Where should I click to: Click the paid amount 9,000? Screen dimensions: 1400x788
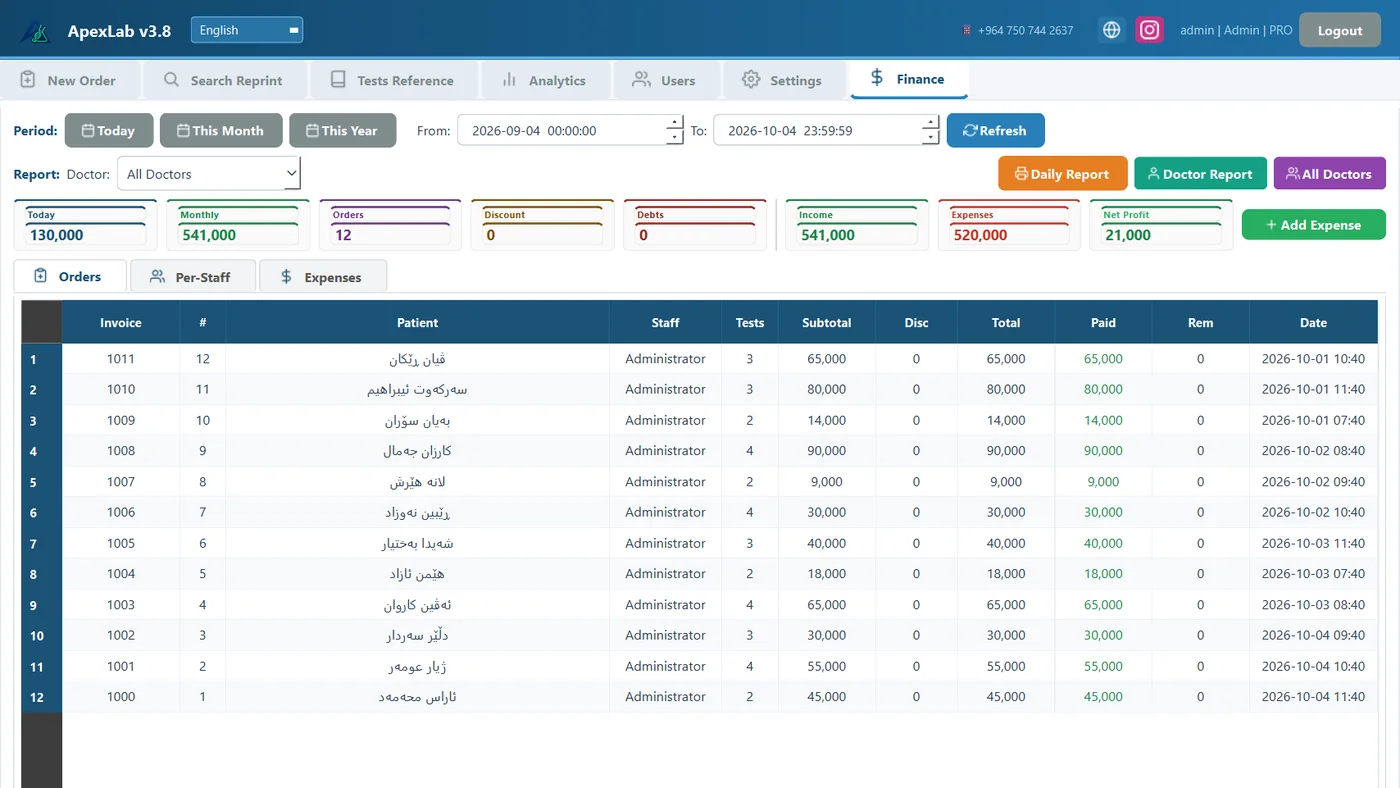click(1103, 482)
